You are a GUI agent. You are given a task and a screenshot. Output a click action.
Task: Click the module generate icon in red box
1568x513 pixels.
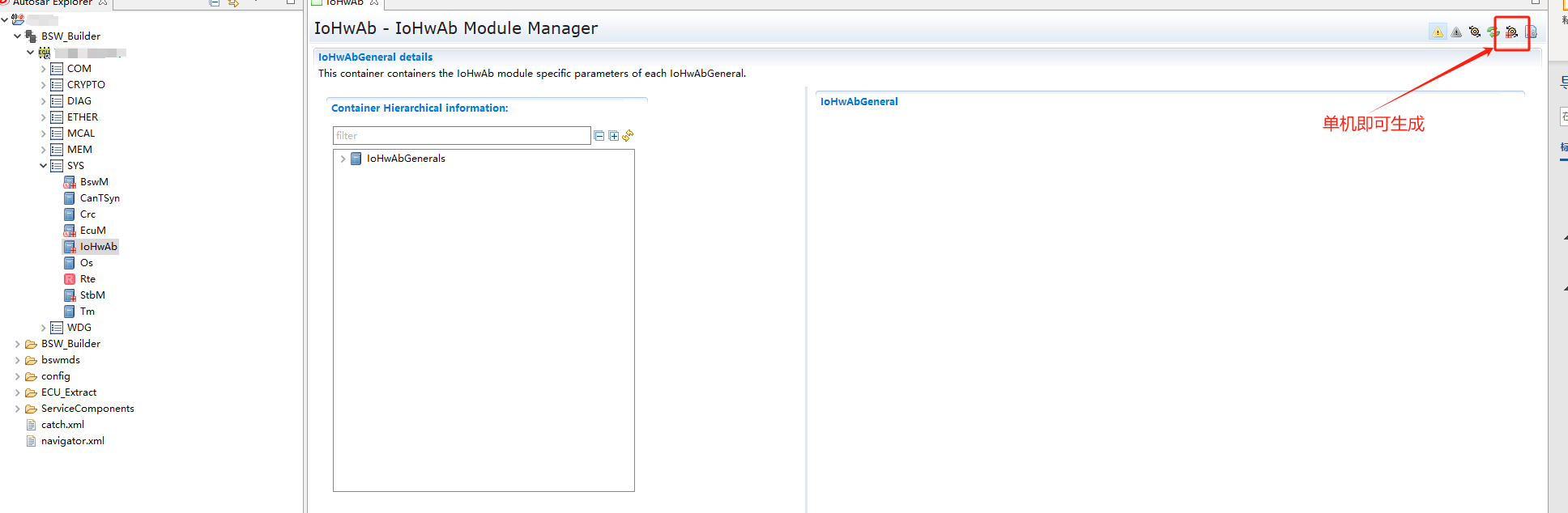1511,32
